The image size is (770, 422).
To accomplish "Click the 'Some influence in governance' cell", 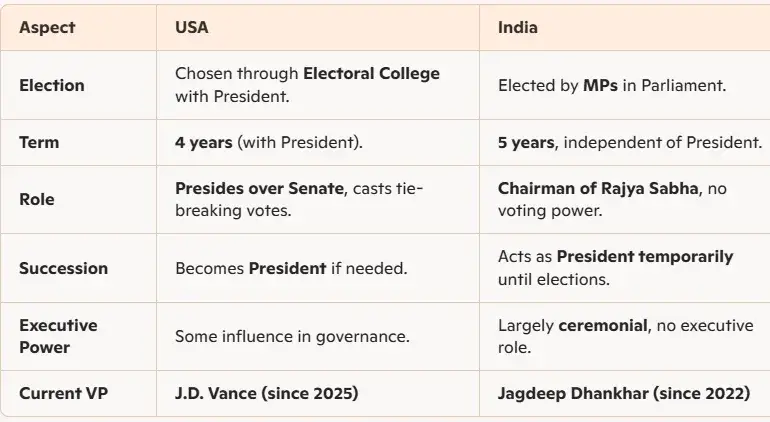I will [292, 337].
